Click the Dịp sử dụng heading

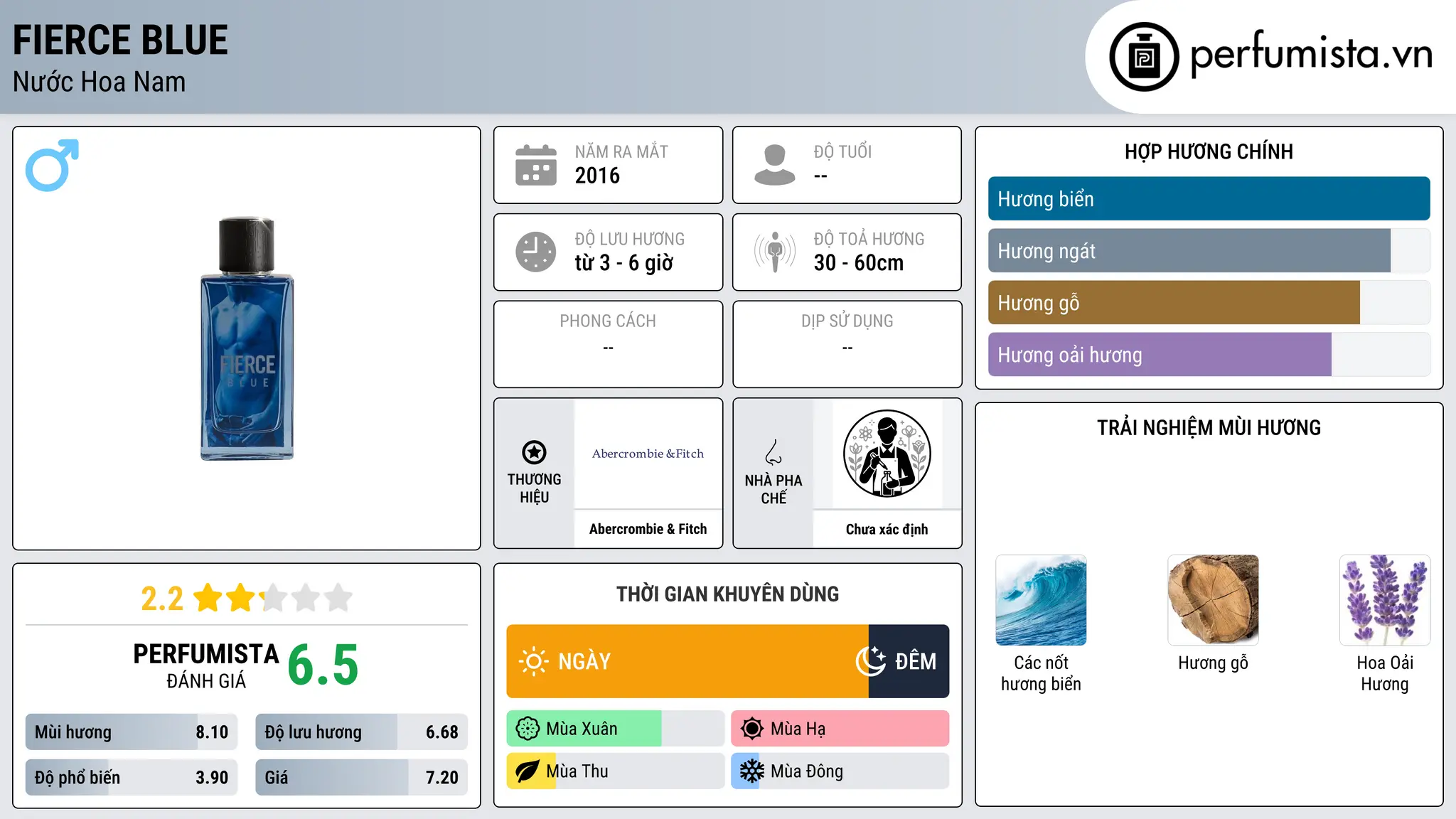(x=847, y=321)
